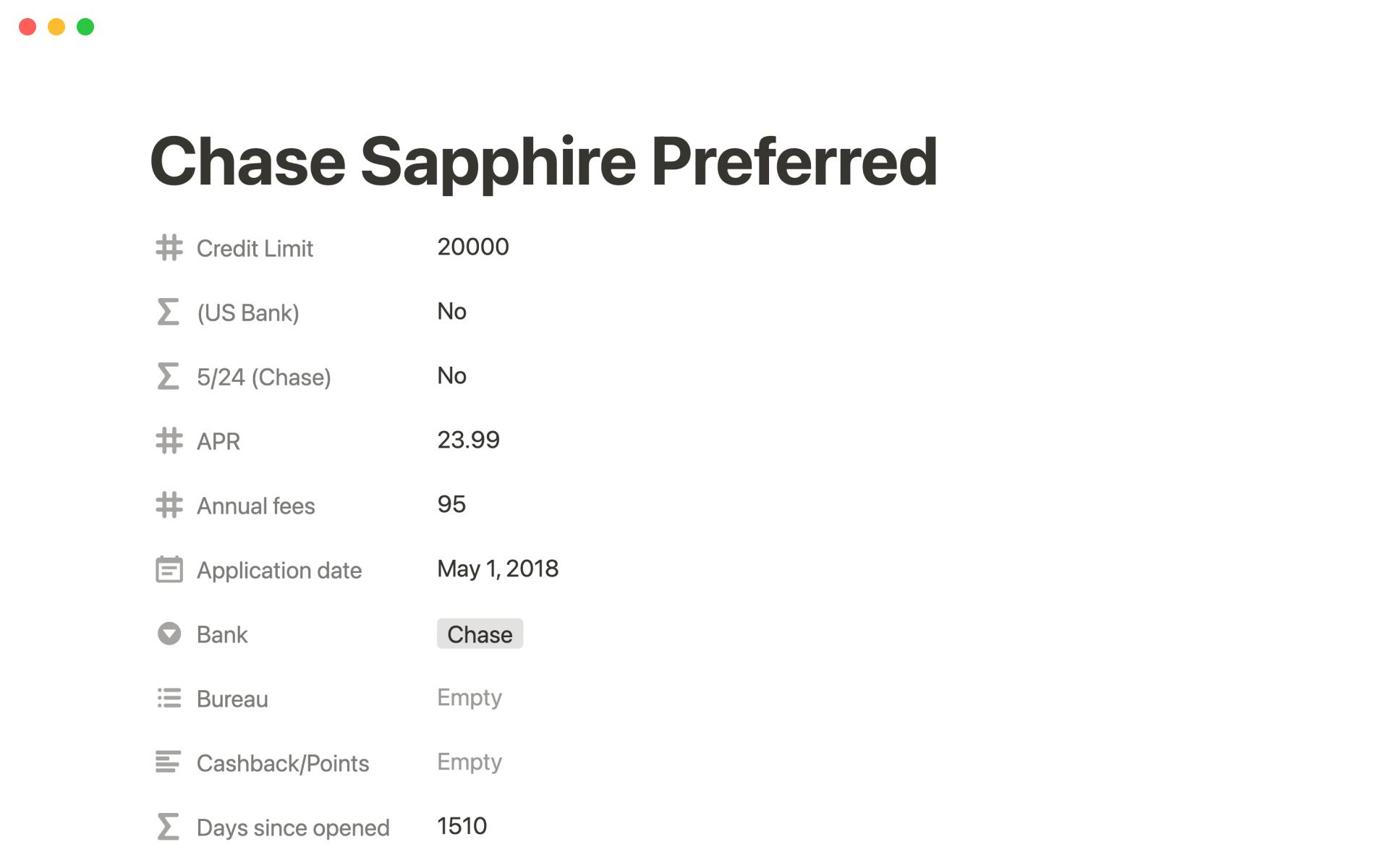
Task: Click the calendar icon beside Application date
Action: (169, 569)
